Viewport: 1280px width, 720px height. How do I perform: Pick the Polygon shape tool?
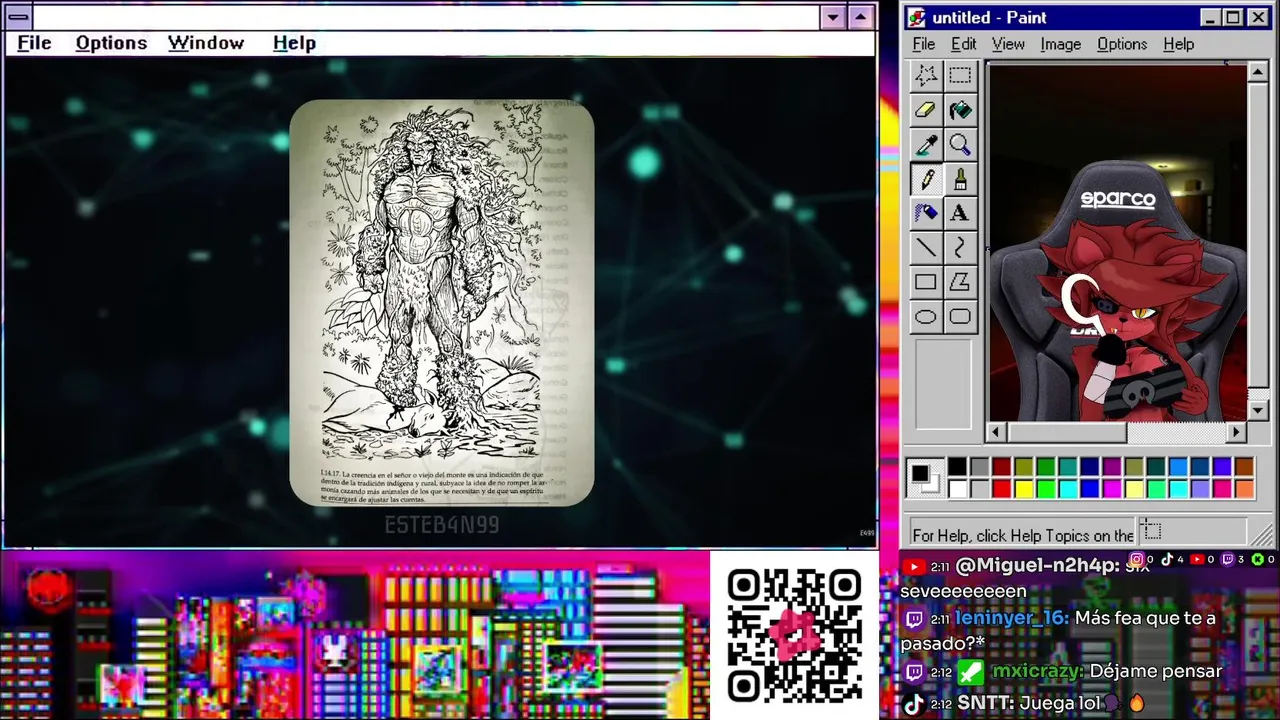[x=960, y=283]
